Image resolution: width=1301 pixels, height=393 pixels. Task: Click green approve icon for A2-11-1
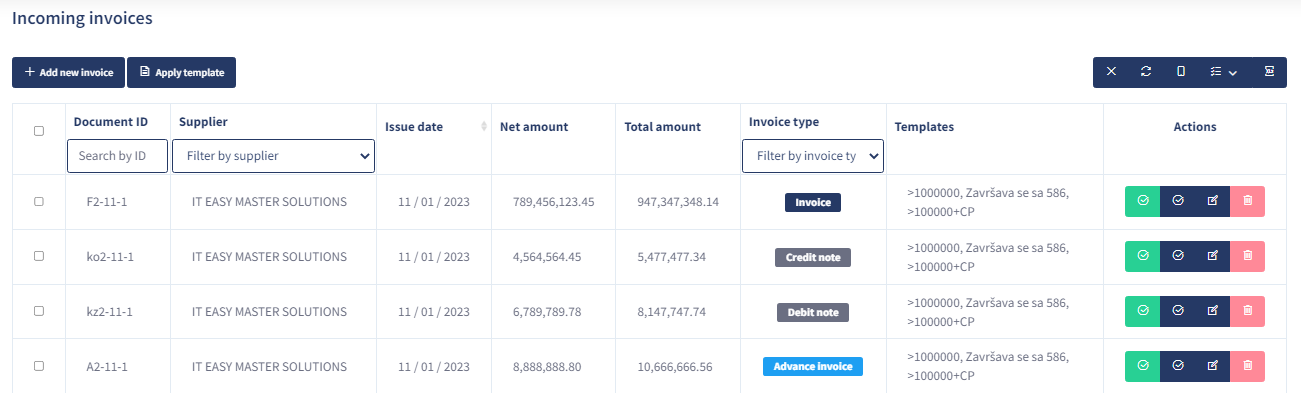pyautogui.click(x=1142, y=366)
